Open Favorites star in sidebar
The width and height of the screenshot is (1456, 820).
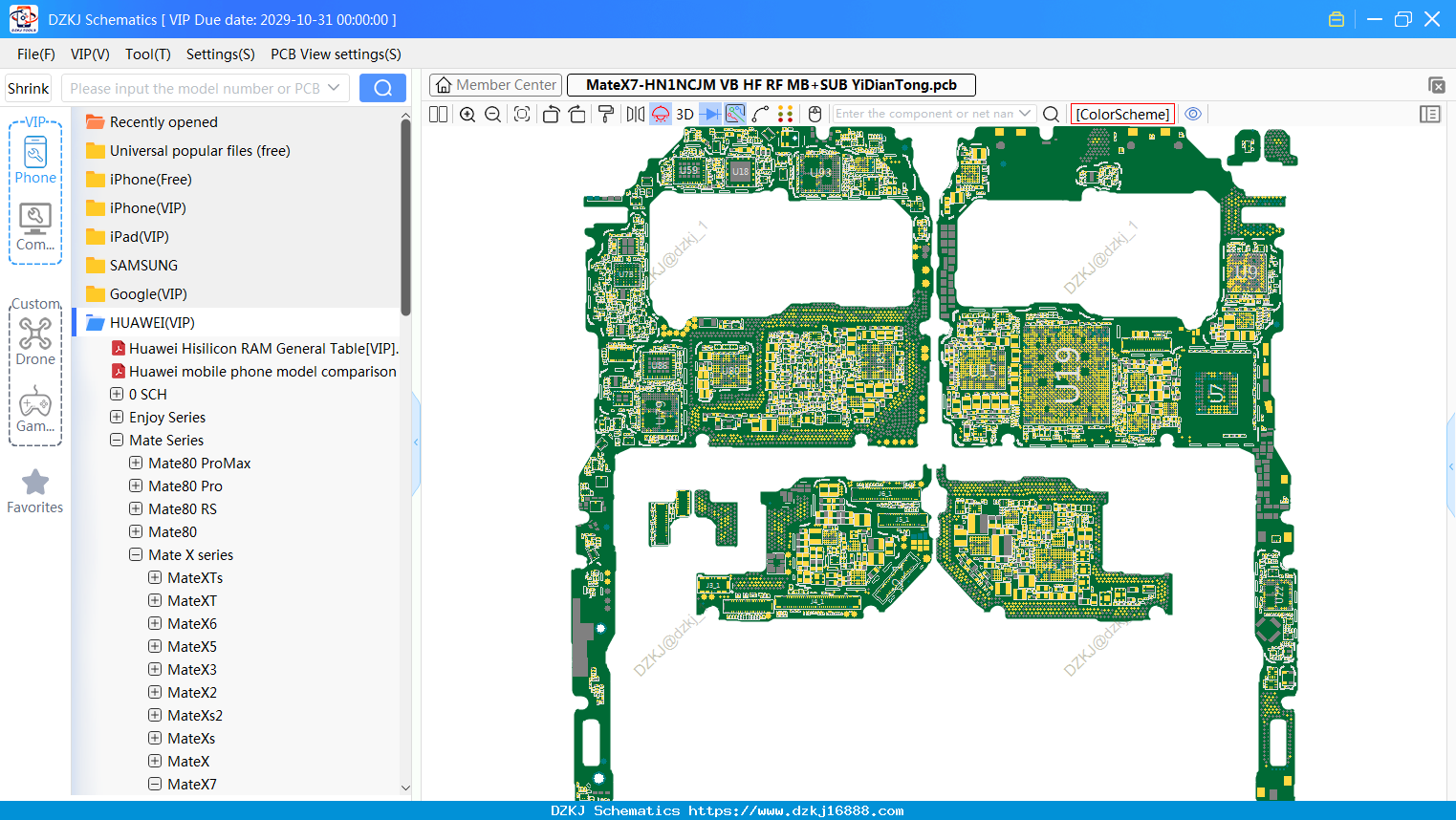pyautogui.click(x=35, y=491)
